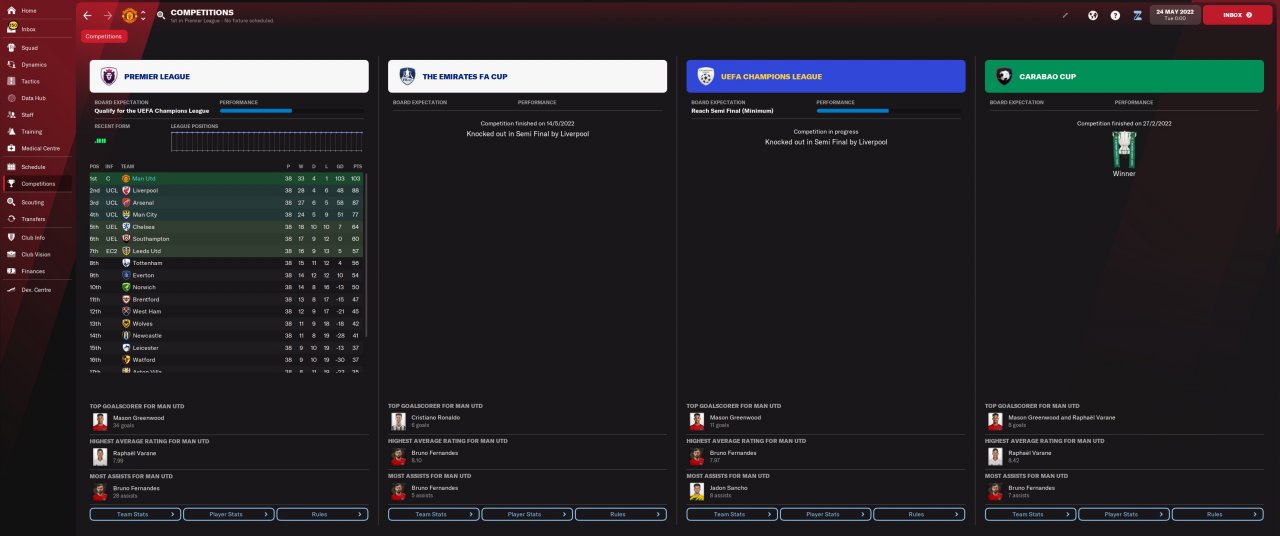Select Man City row in league table
The image size is (1280, 536).
(228, 214)
